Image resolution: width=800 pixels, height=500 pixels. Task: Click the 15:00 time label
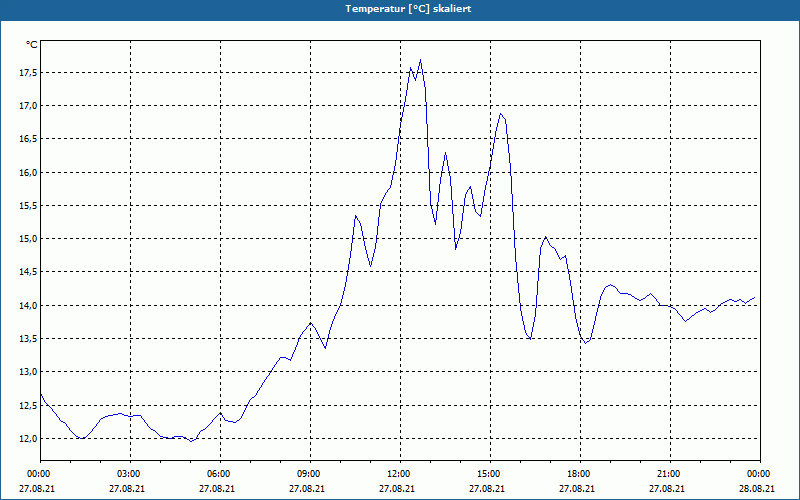pos(490,474)
